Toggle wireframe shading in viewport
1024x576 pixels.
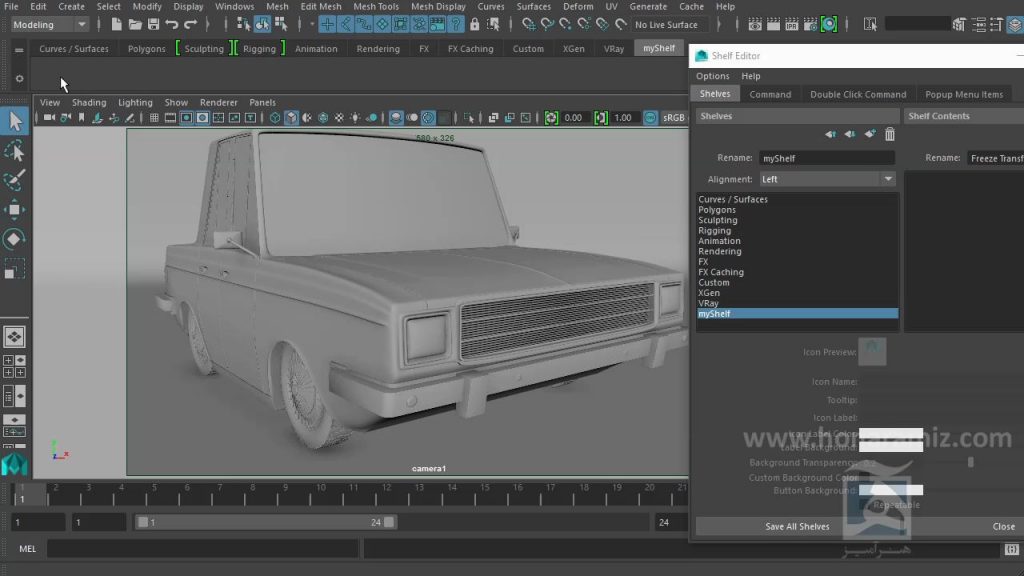(275, 118)
